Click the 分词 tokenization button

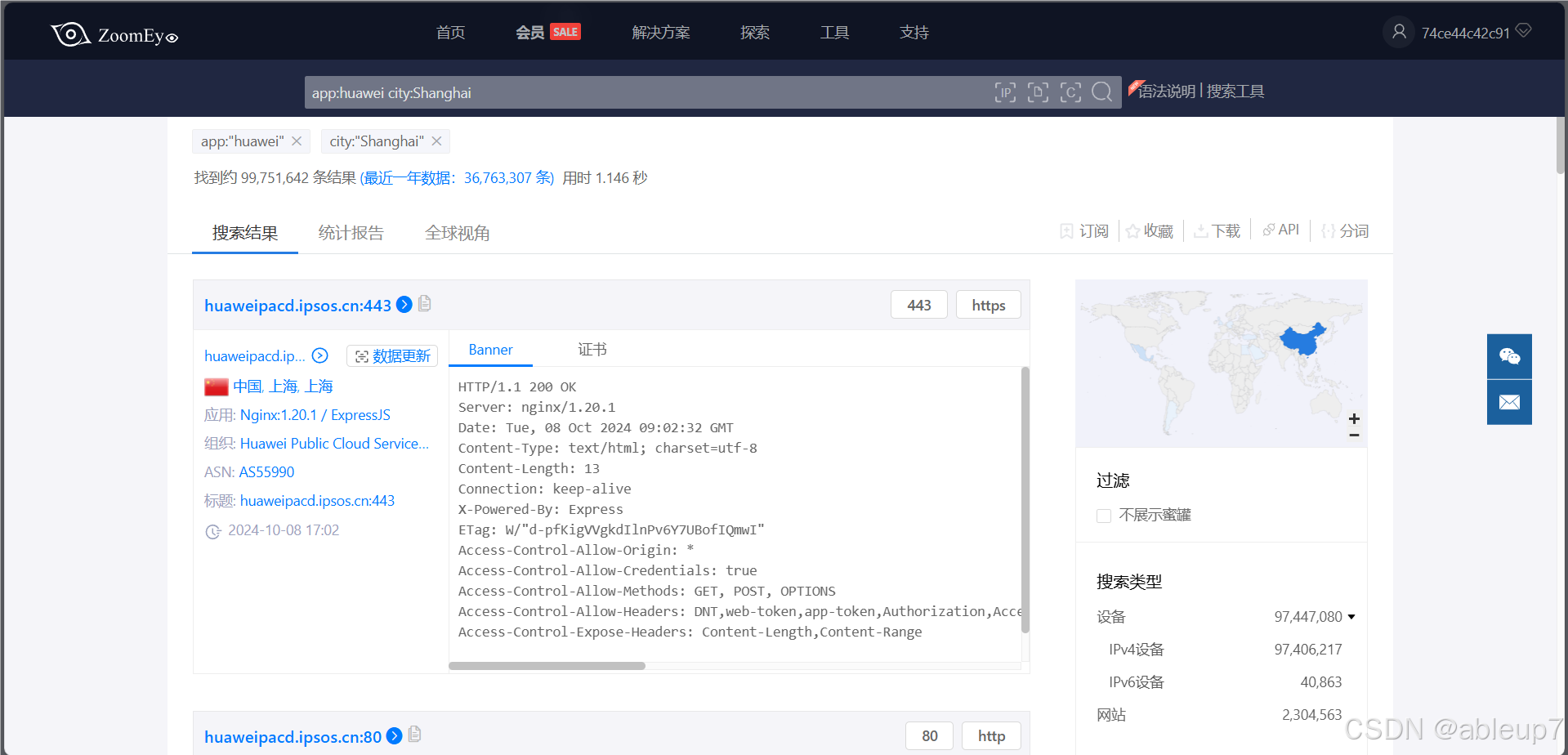click(x=1345, y=231)
